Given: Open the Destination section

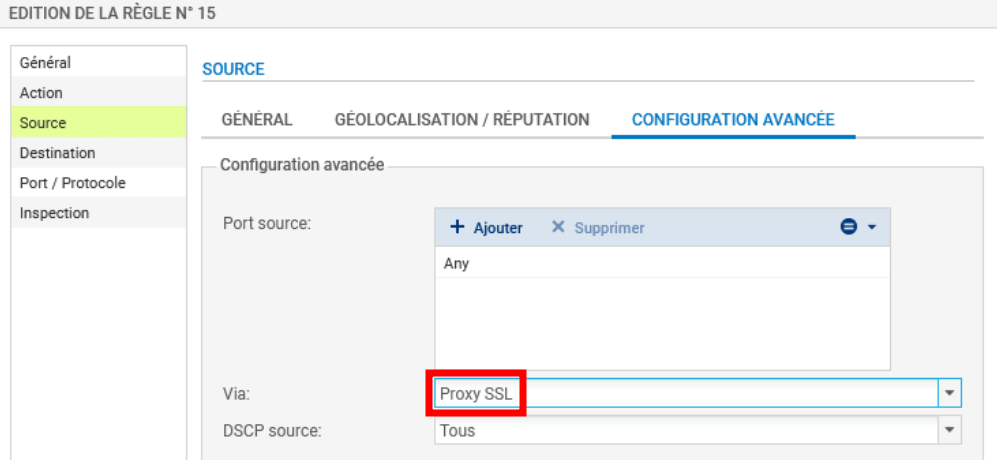Looking at the screenshot, I should pyautogui.click(x=57, y=153).
